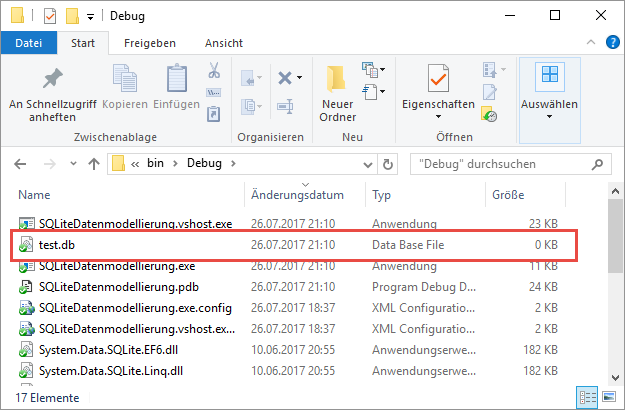Click the Einfügen clipboard icon
Viewport: 625px width, 410px height.
point(177,78)
